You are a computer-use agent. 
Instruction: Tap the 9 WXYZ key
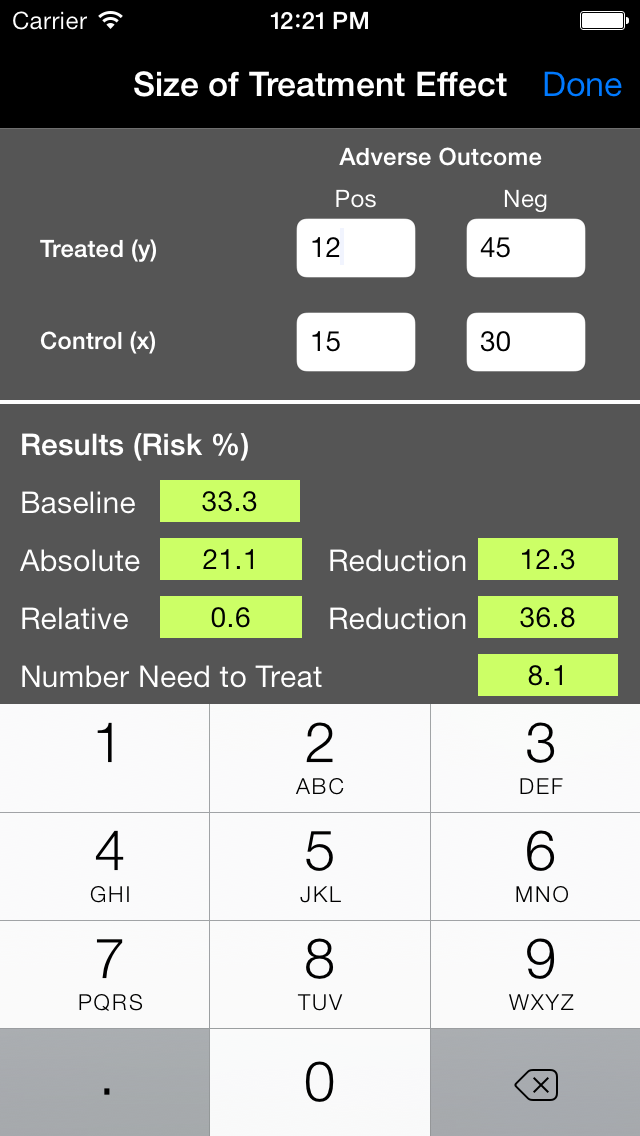click(x=536, y=974)
